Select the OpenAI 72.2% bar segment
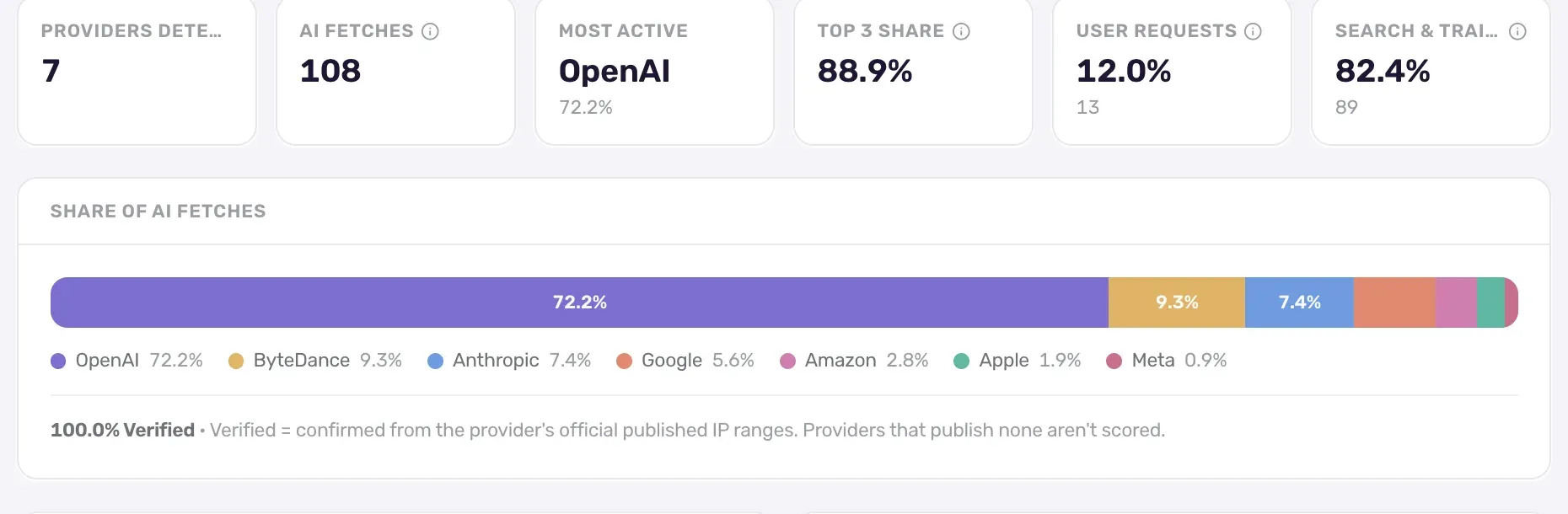The width and height of the screenshot is (1568, 514). coord(579,303)
